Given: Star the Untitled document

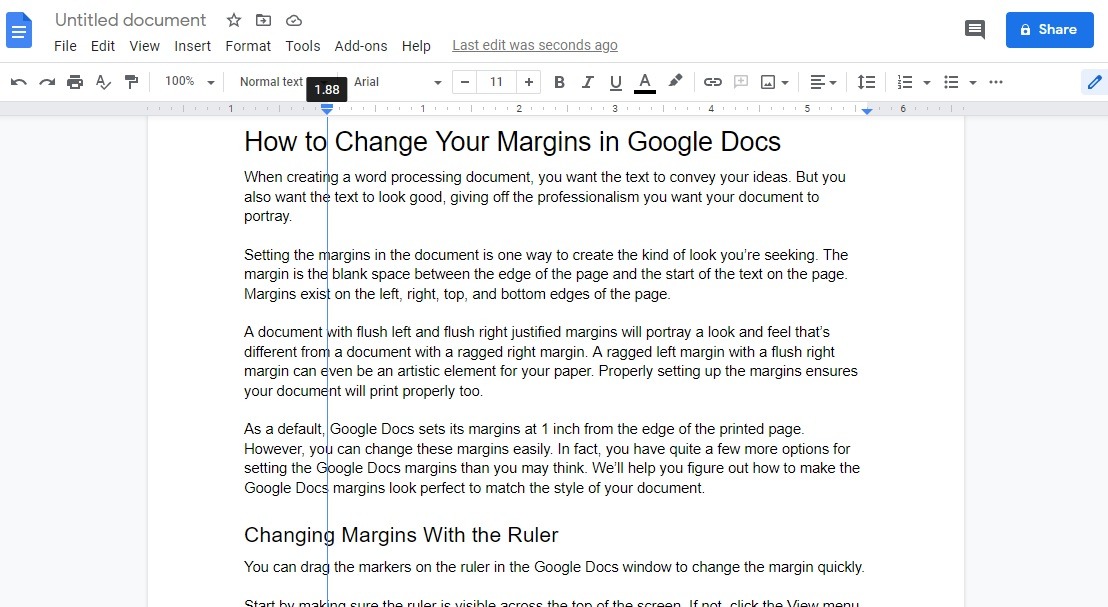Looking at the screenshot, I should (234, 20).
